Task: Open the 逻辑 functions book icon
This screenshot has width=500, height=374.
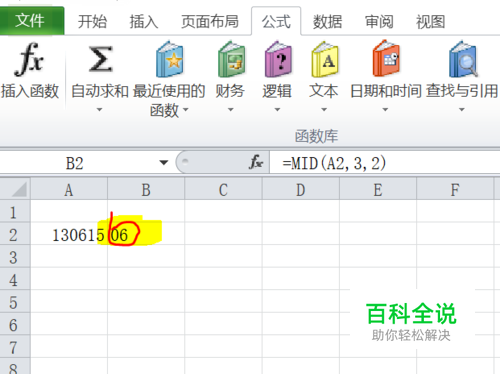Action: click(278, 59)
